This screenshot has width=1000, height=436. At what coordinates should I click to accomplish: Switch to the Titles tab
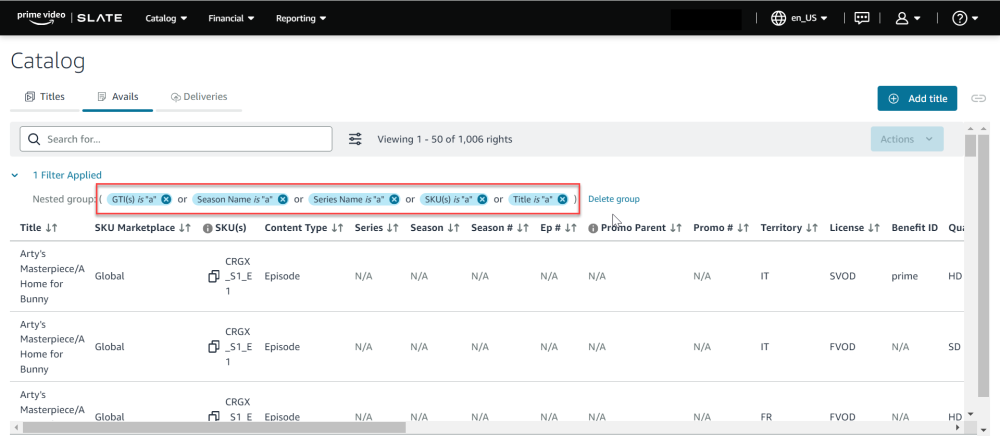tap(44, 97)
